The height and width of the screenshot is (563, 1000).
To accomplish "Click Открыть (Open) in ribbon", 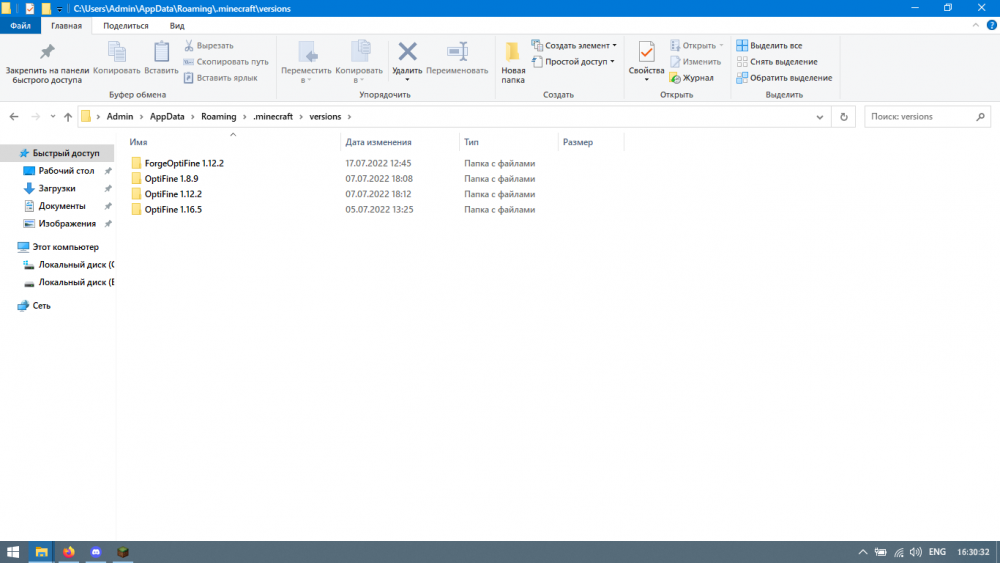I will pos(696,45).
